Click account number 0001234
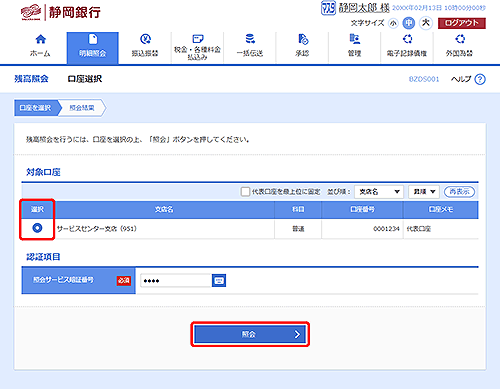The image size is (500, 389). tap(386, 229)
